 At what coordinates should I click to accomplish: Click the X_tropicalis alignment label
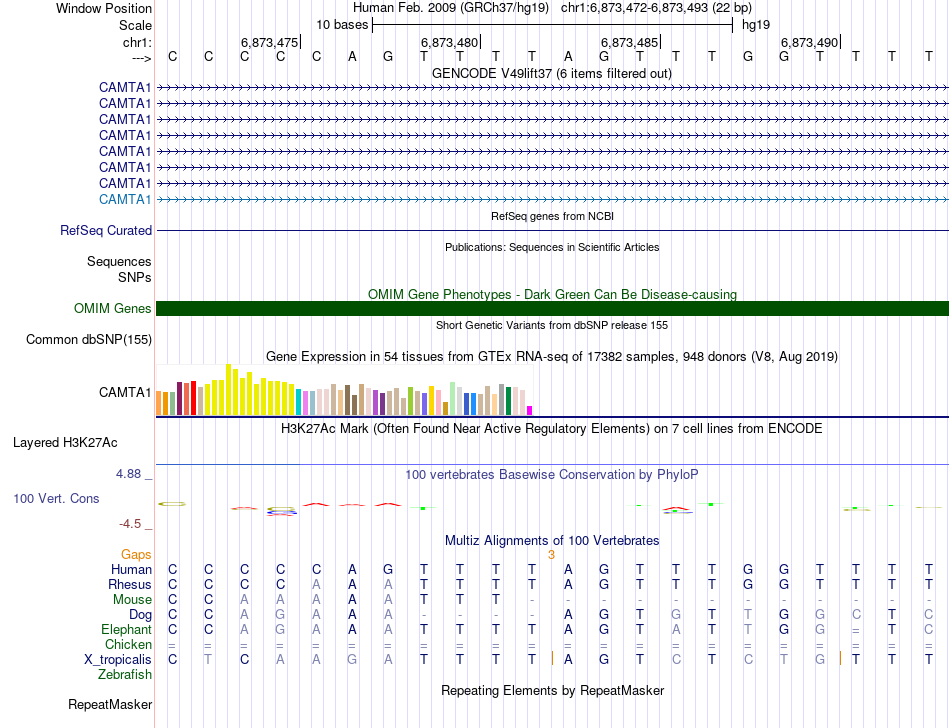pos(118,659)
